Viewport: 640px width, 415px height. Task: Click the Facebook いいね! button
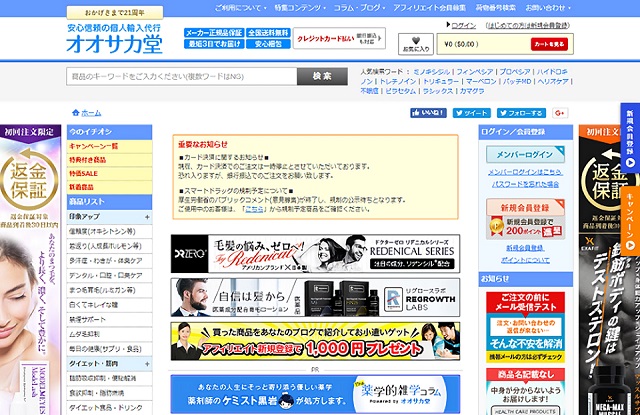428,113
